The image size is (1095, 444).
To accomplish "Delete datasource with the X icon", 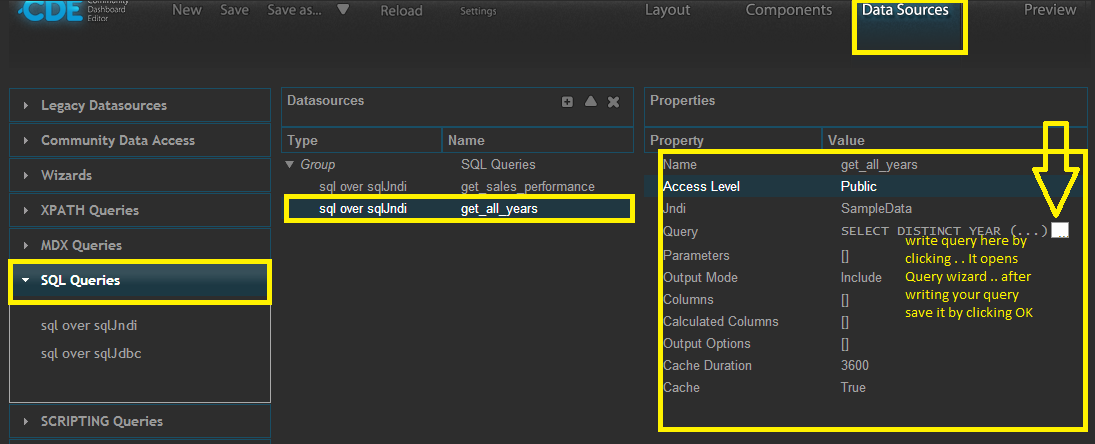I will (x=614, y=102).
